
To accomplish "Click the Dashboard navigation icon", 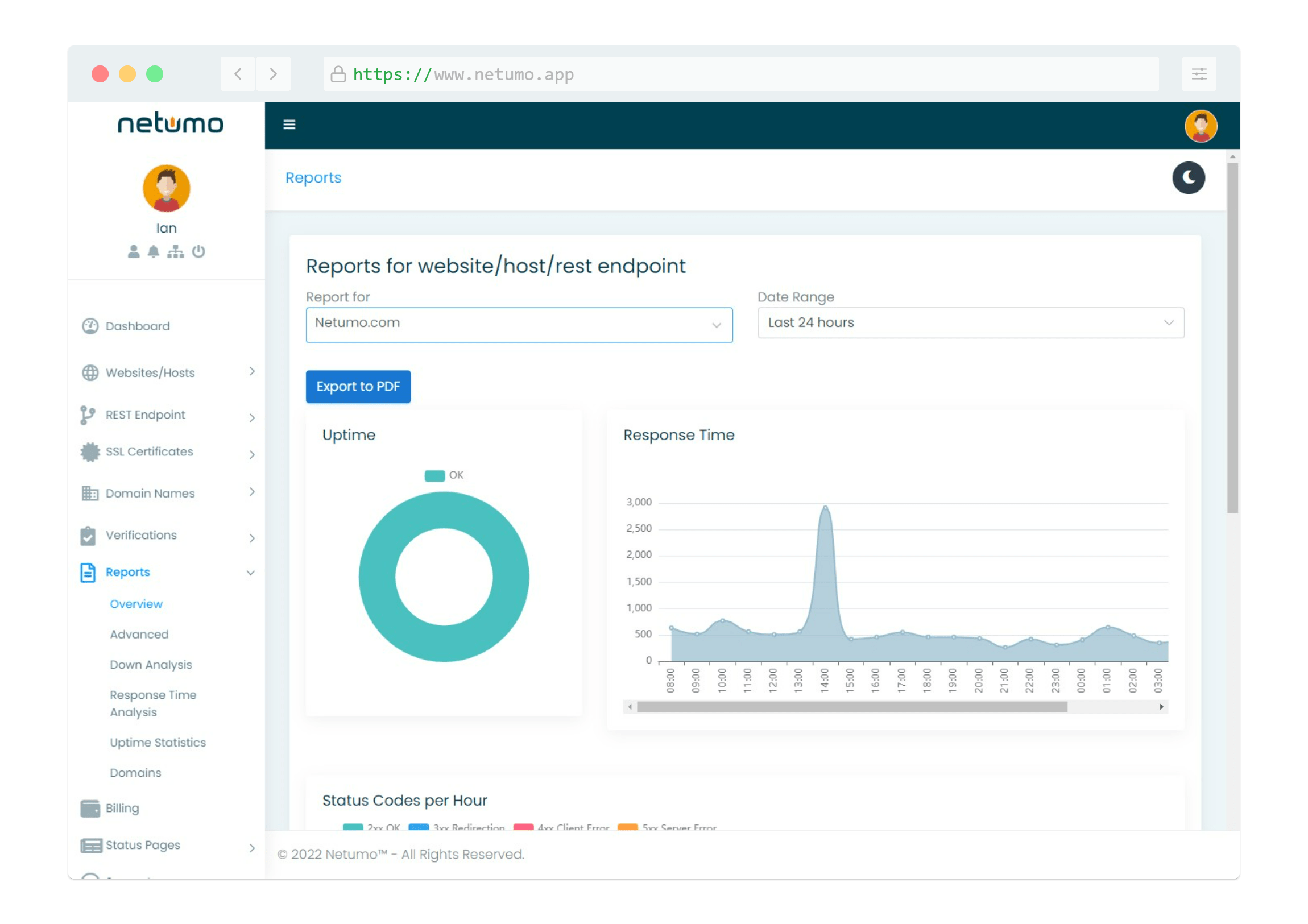I will coord(89,326).
